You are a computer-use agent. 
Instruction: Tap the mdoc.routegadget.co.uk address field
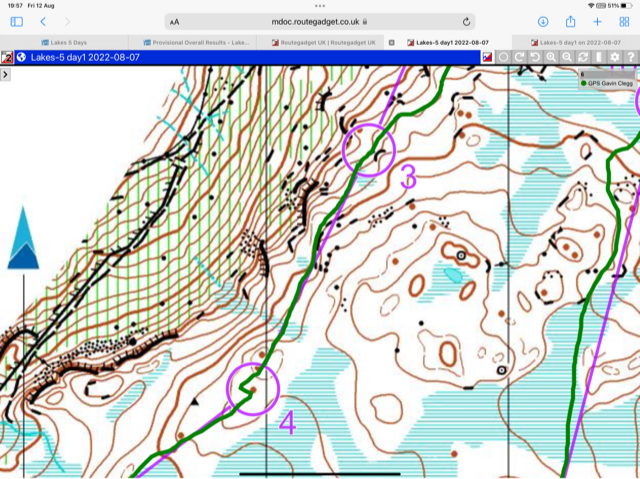coord(320,21)
